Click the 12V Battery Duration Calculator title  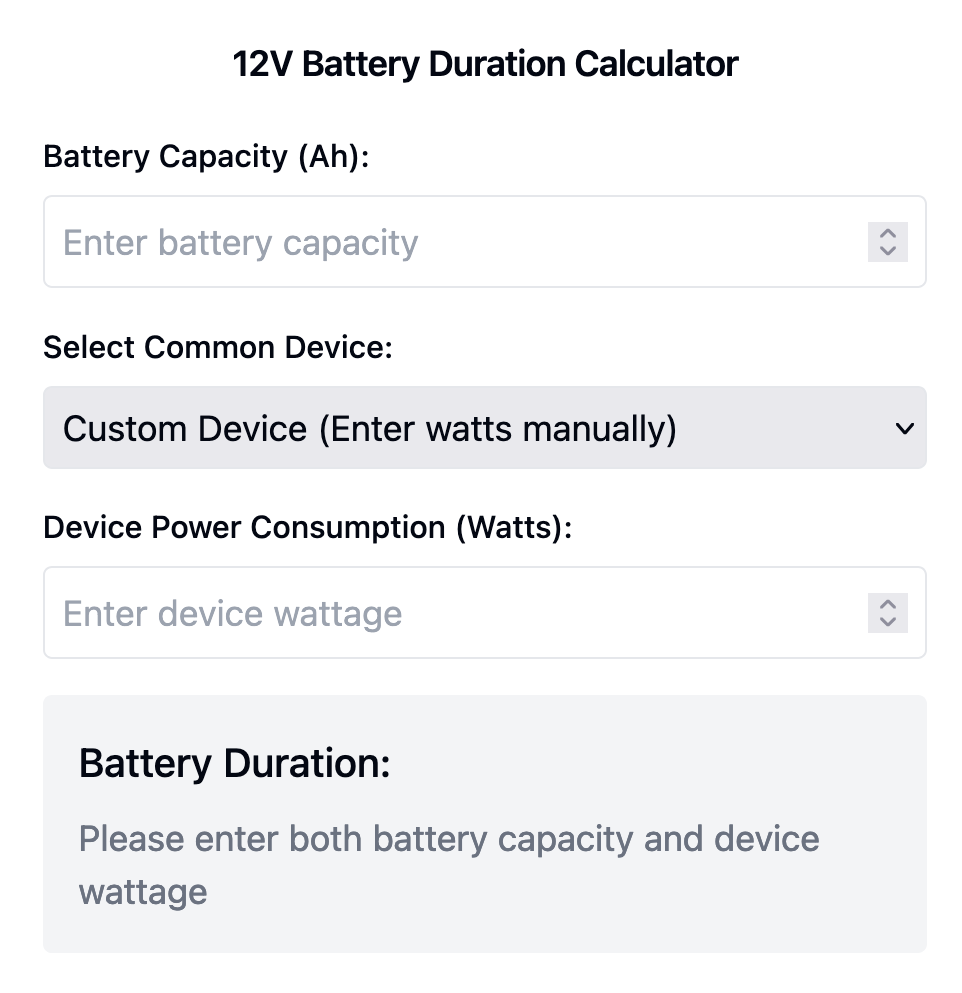(485, 64)
